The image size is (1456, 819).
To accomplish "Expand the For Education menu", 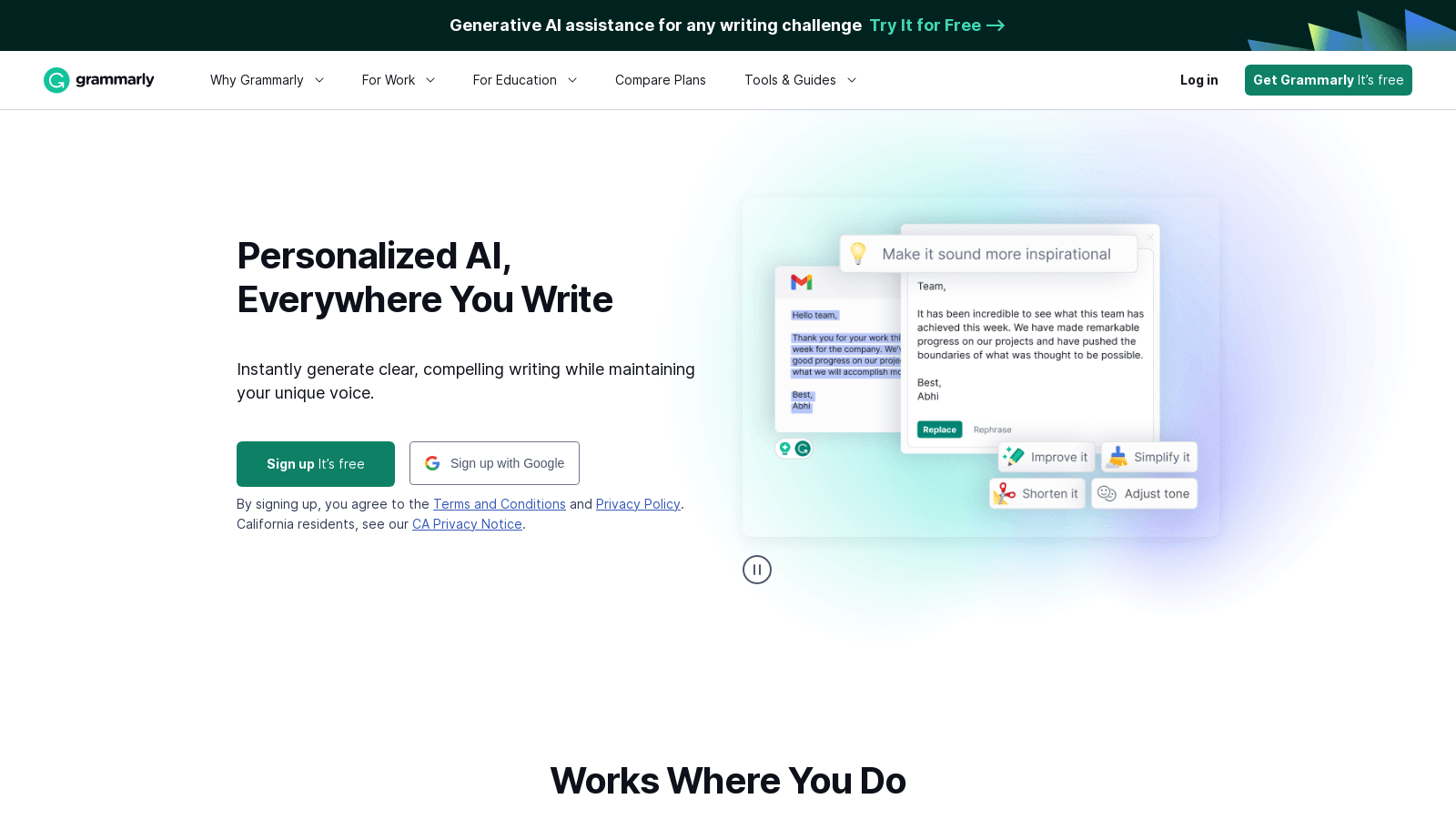I will 525,80.
